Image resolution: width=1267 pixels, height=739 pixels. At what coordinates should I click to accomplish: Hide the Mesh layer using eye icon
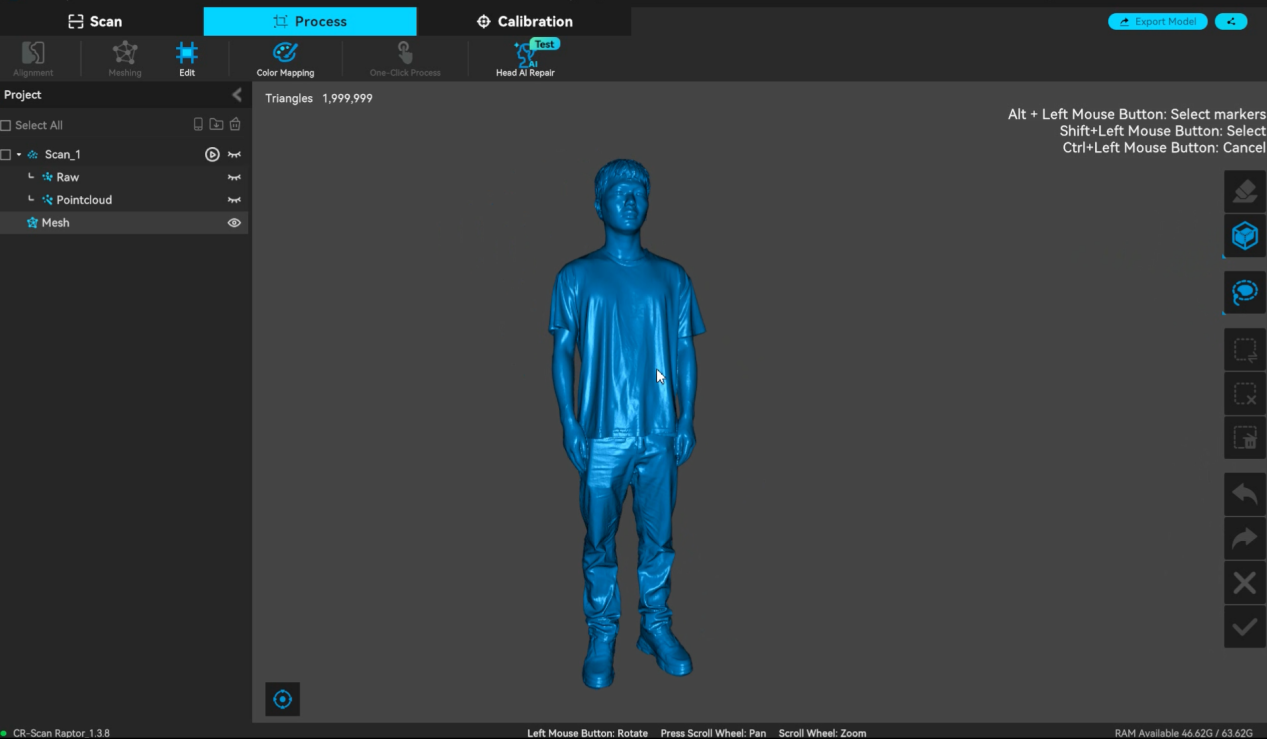tap(234, 223)
